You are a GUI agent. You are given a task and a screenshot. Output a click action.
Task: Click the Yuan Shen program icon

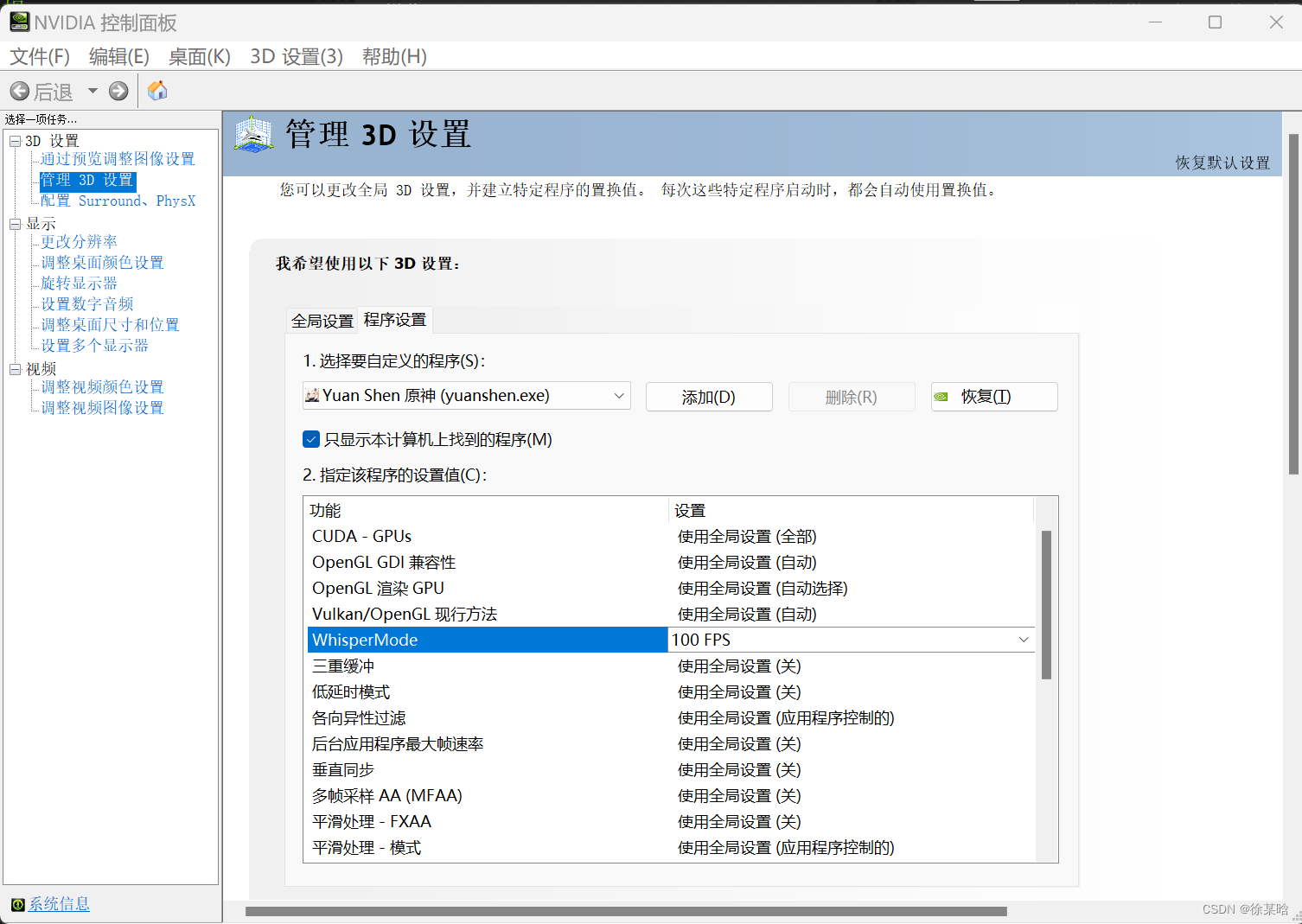pyautogui.click(x=312, y=396)
